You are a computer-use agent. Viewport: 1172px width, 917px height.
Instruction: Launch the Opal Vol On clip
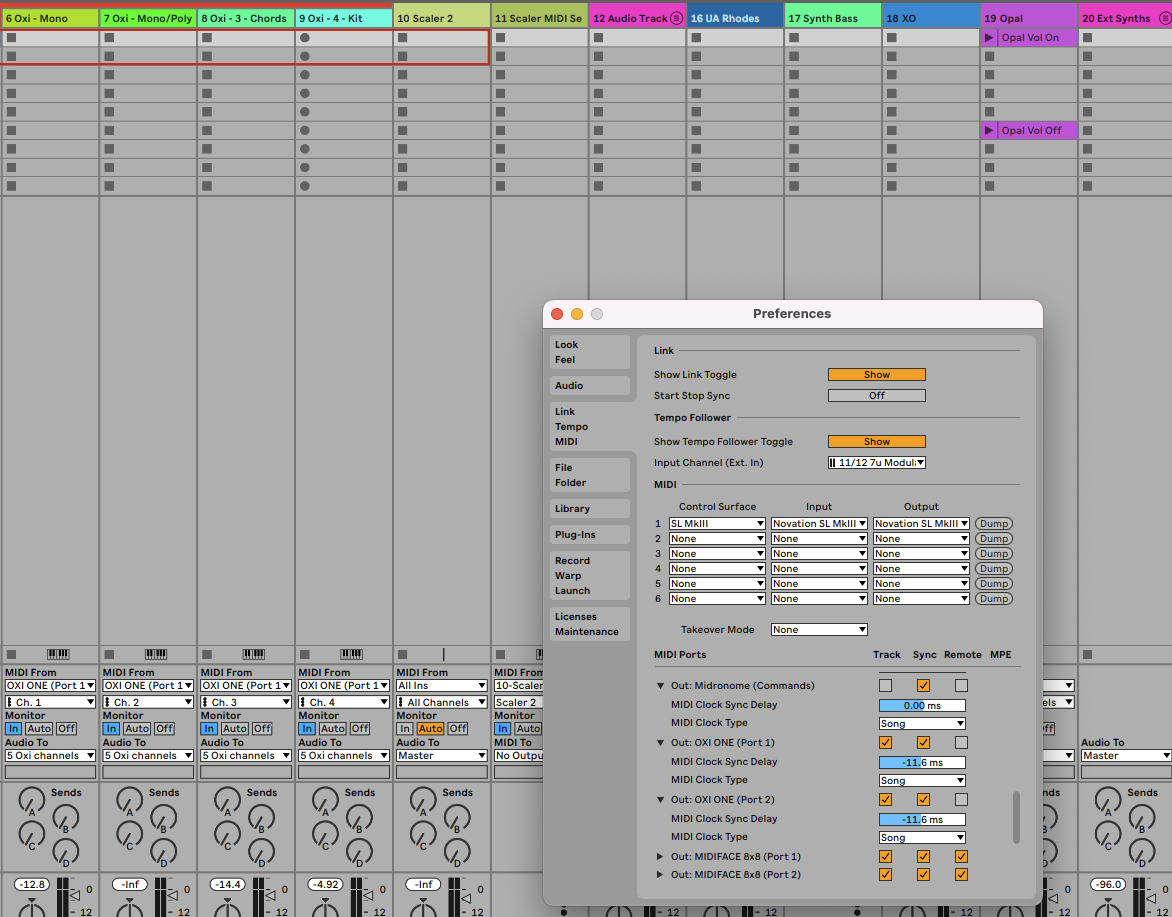(x=989, y=37)
